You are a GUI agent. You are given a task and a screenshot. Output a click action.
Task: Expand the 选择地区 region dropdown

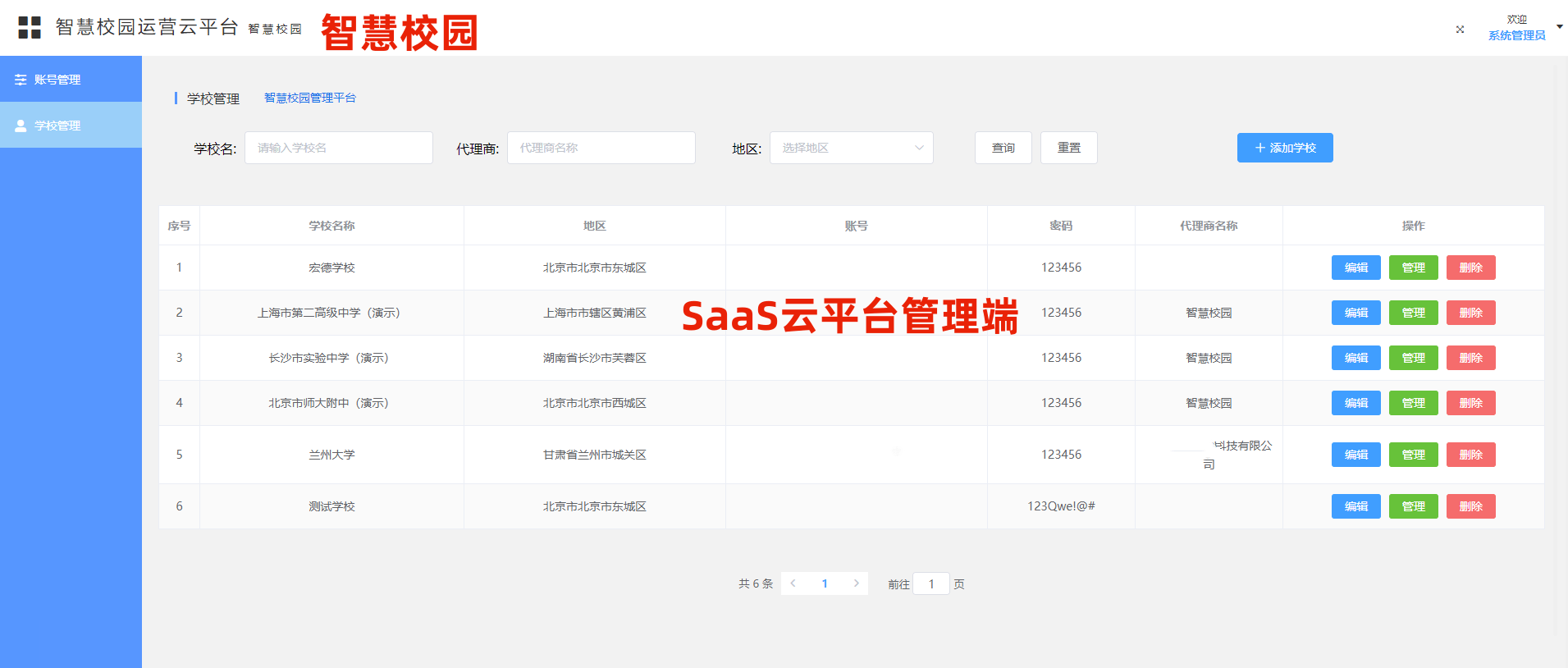click(852, 148)
